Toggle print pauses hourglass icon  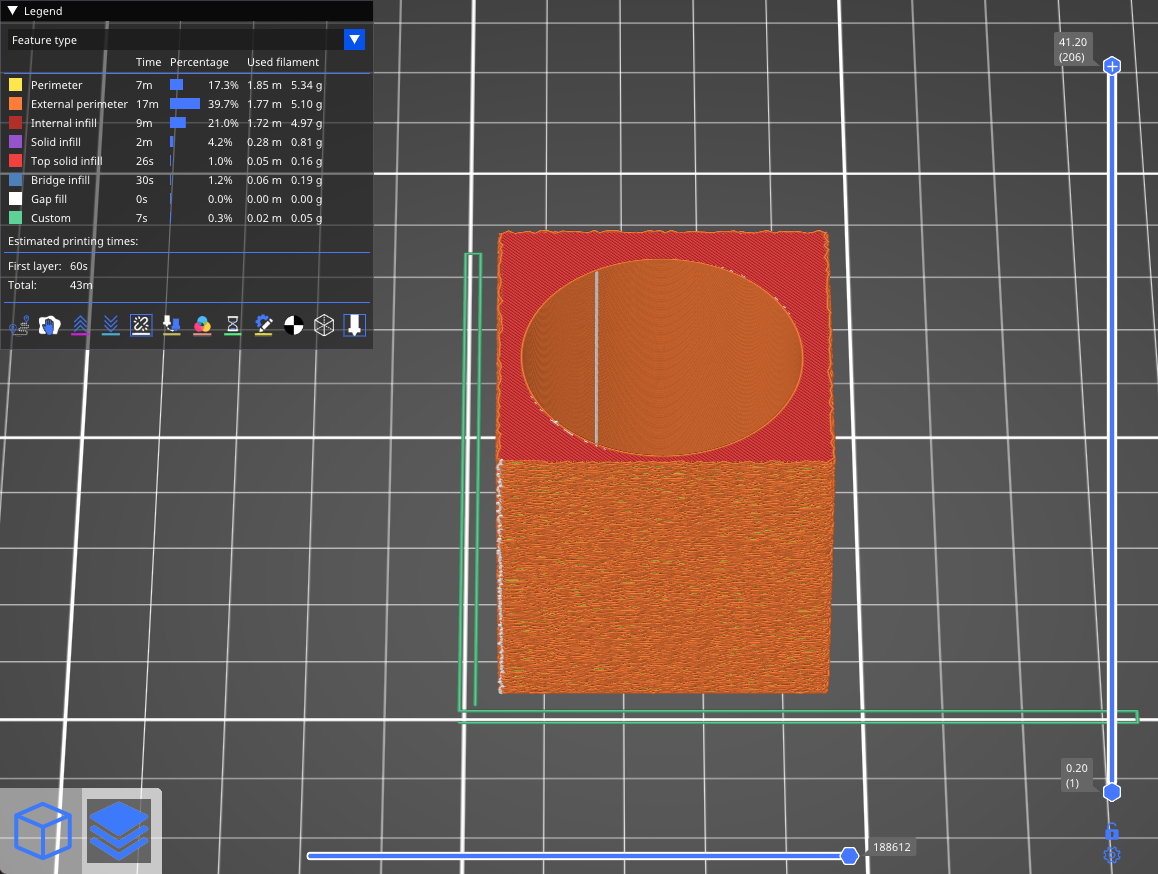pyautogui.click(x=232, y=325)
